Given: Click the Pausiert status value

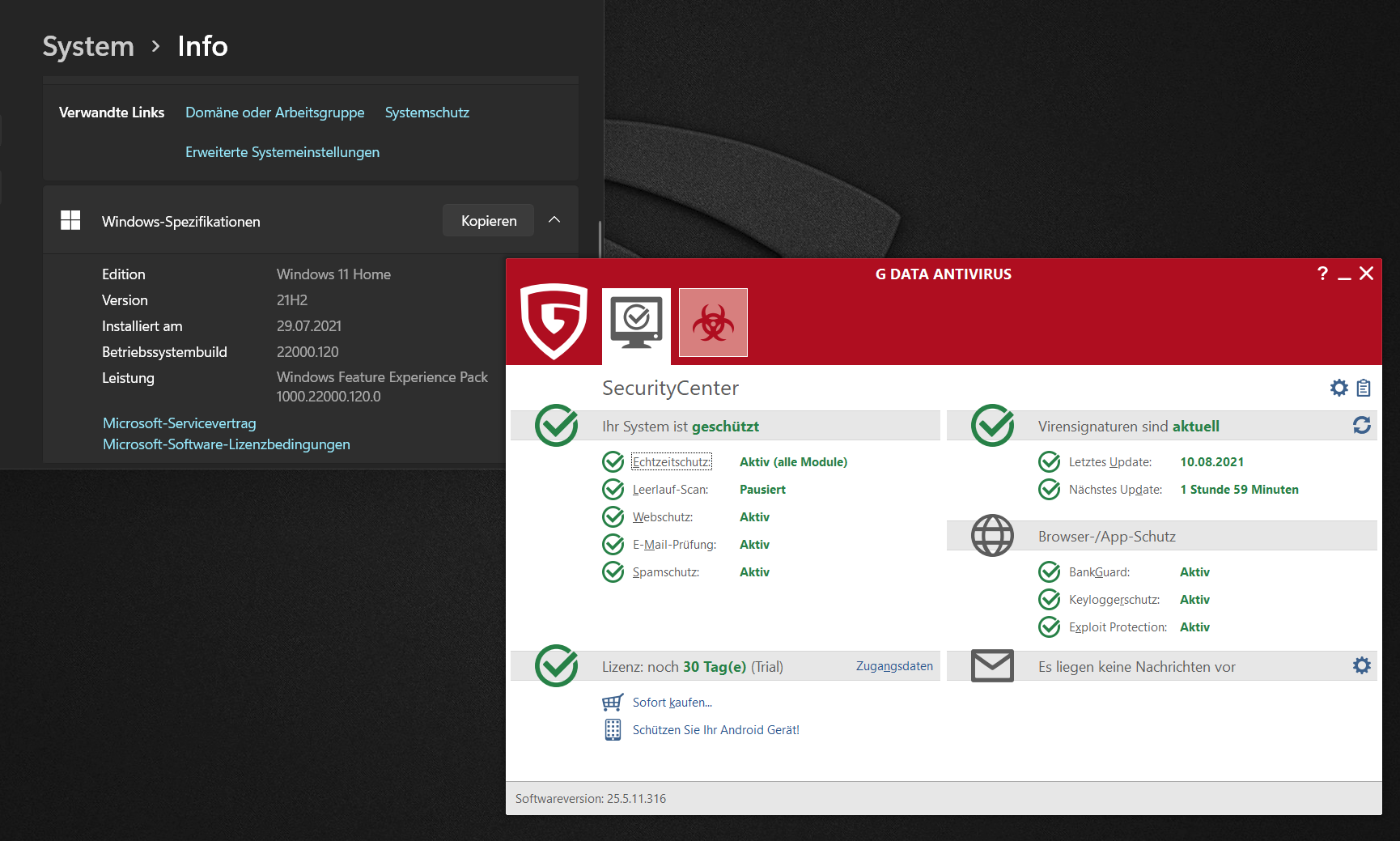Looking at the screenshot, I should 762,490.
